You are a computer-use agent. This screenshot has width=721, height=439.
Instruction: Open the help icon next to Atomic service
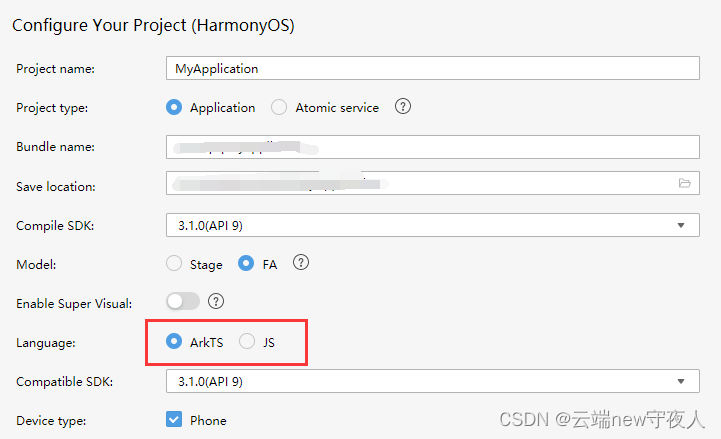point(403,107)
